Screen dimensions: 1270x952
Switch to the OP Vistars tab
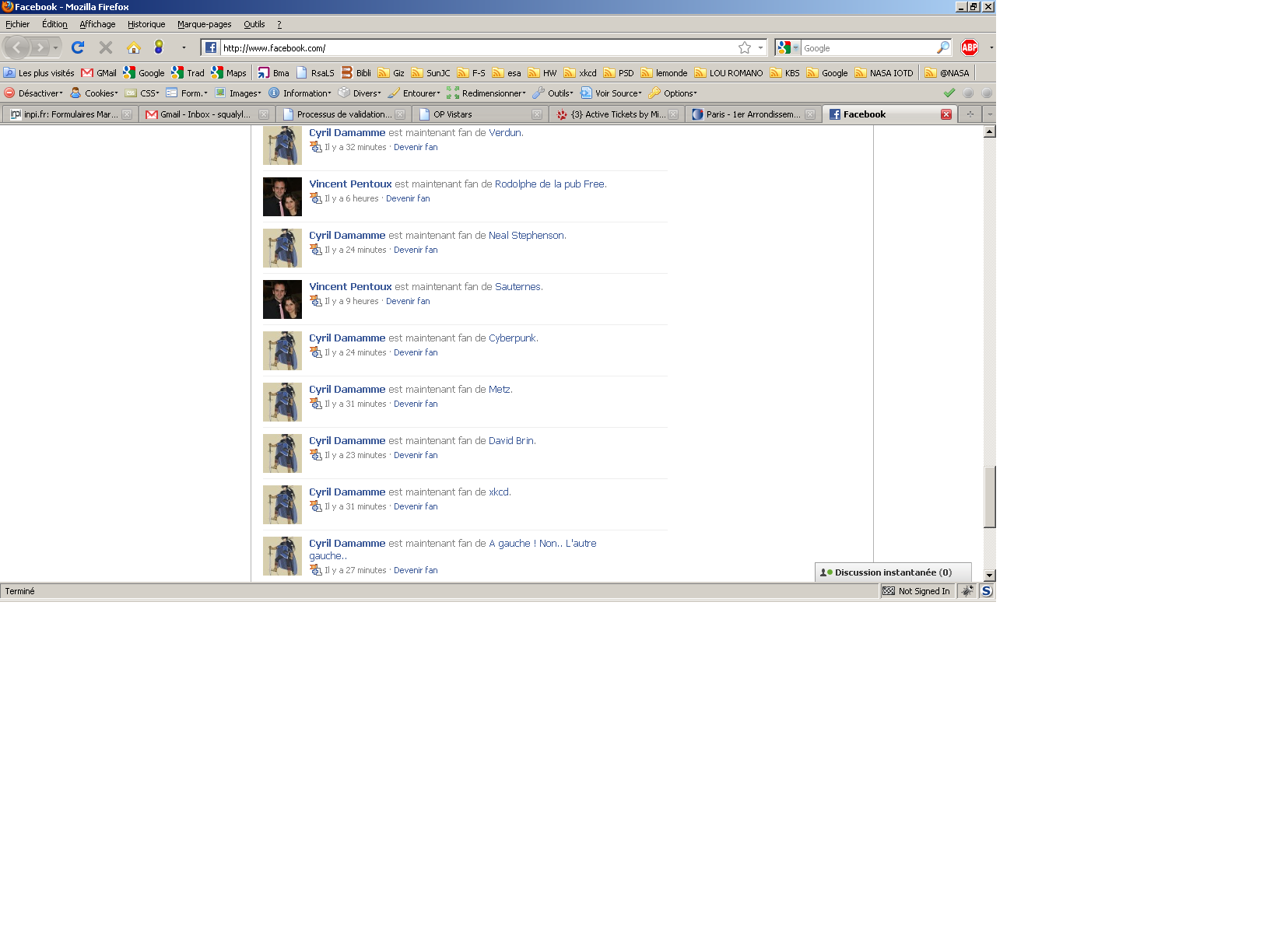click(x=453, y=114)
